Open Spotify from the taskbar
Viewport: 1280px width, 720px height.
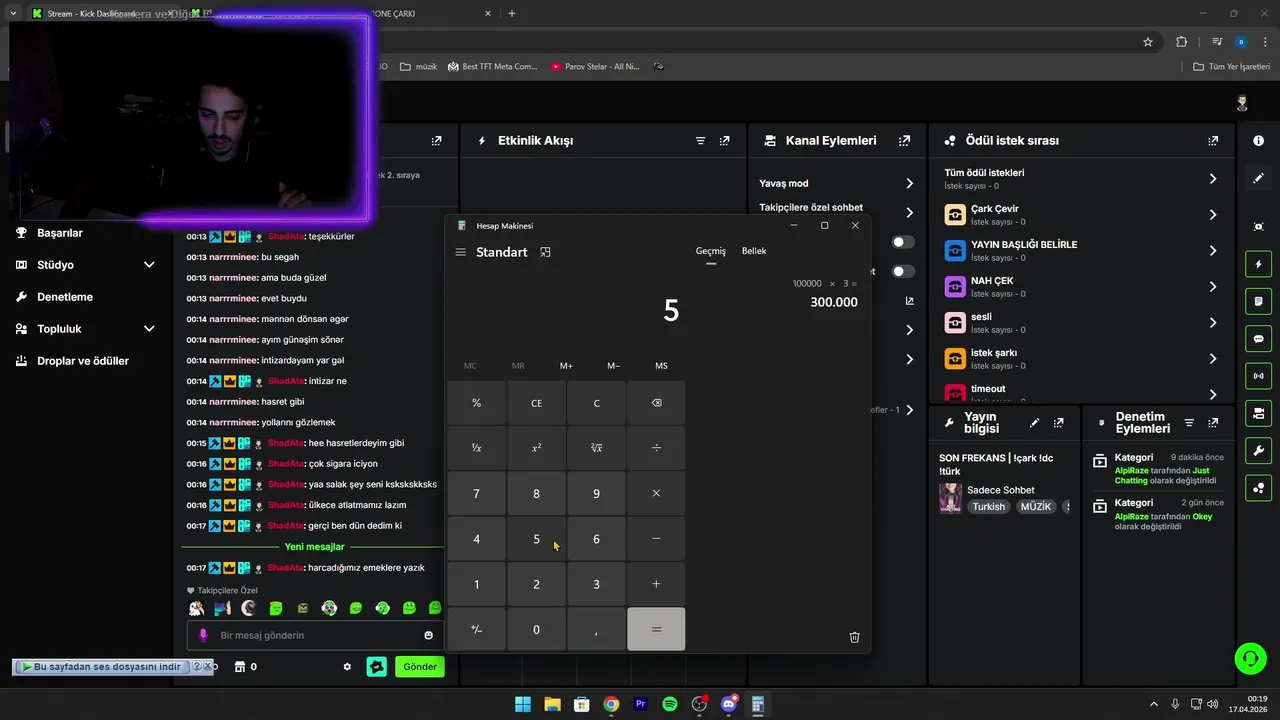tap(670, 704)
